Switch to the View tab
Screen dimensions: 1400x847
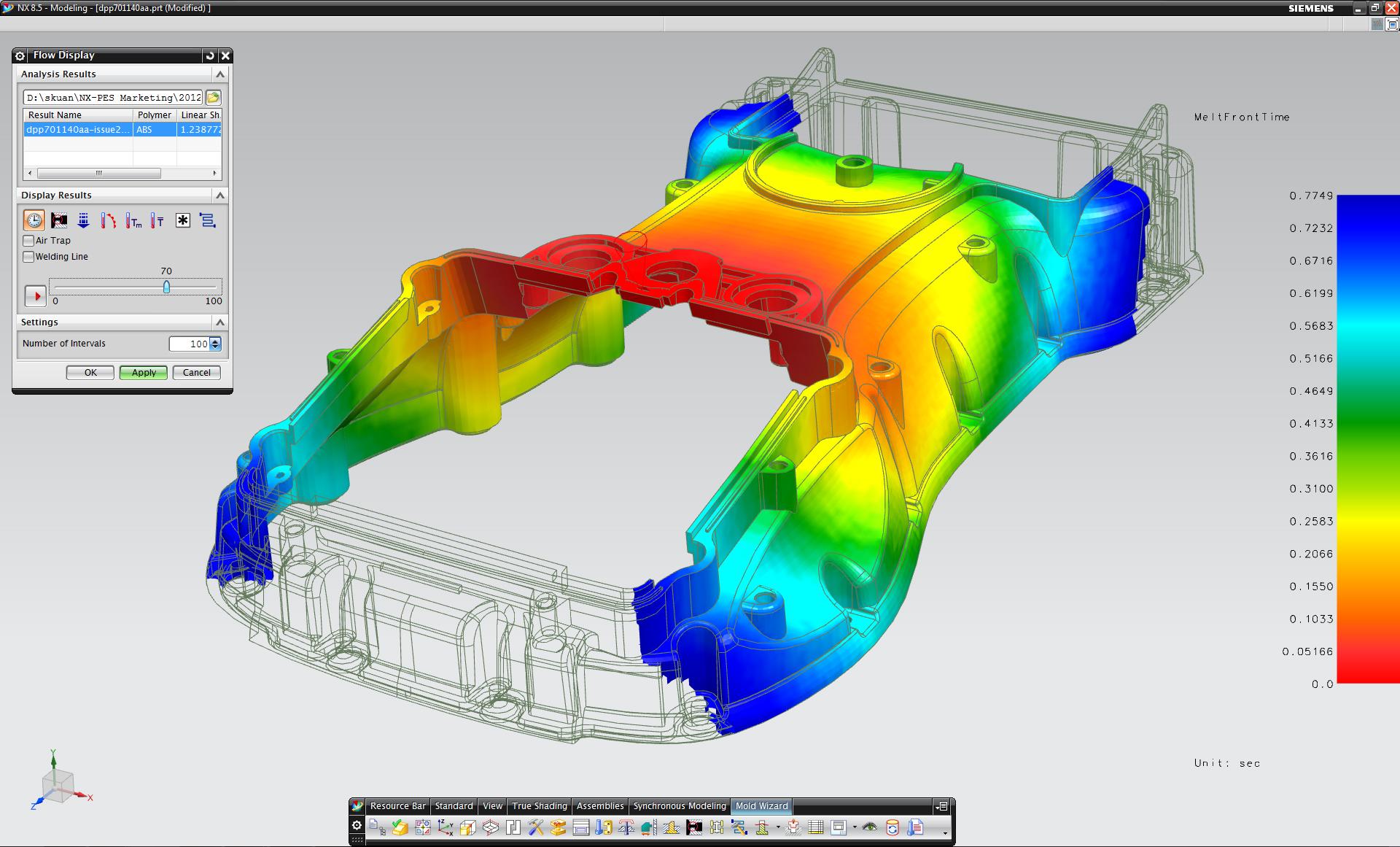pyautogui.click(x=492, y=806)
